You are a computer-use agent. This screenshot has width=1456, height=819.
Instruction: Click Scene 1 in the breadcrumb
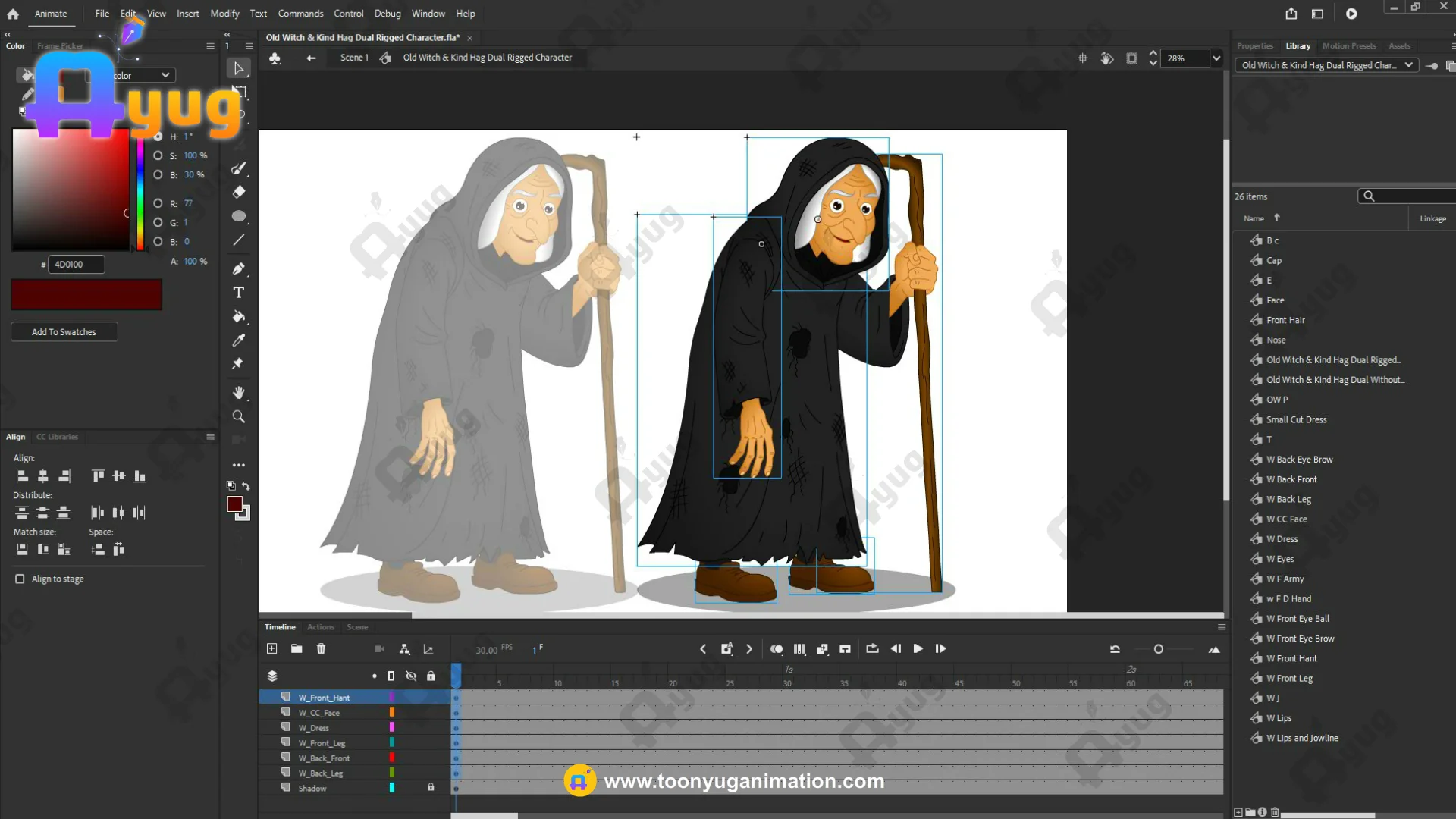pyautogui.click(x=354, y=58)
